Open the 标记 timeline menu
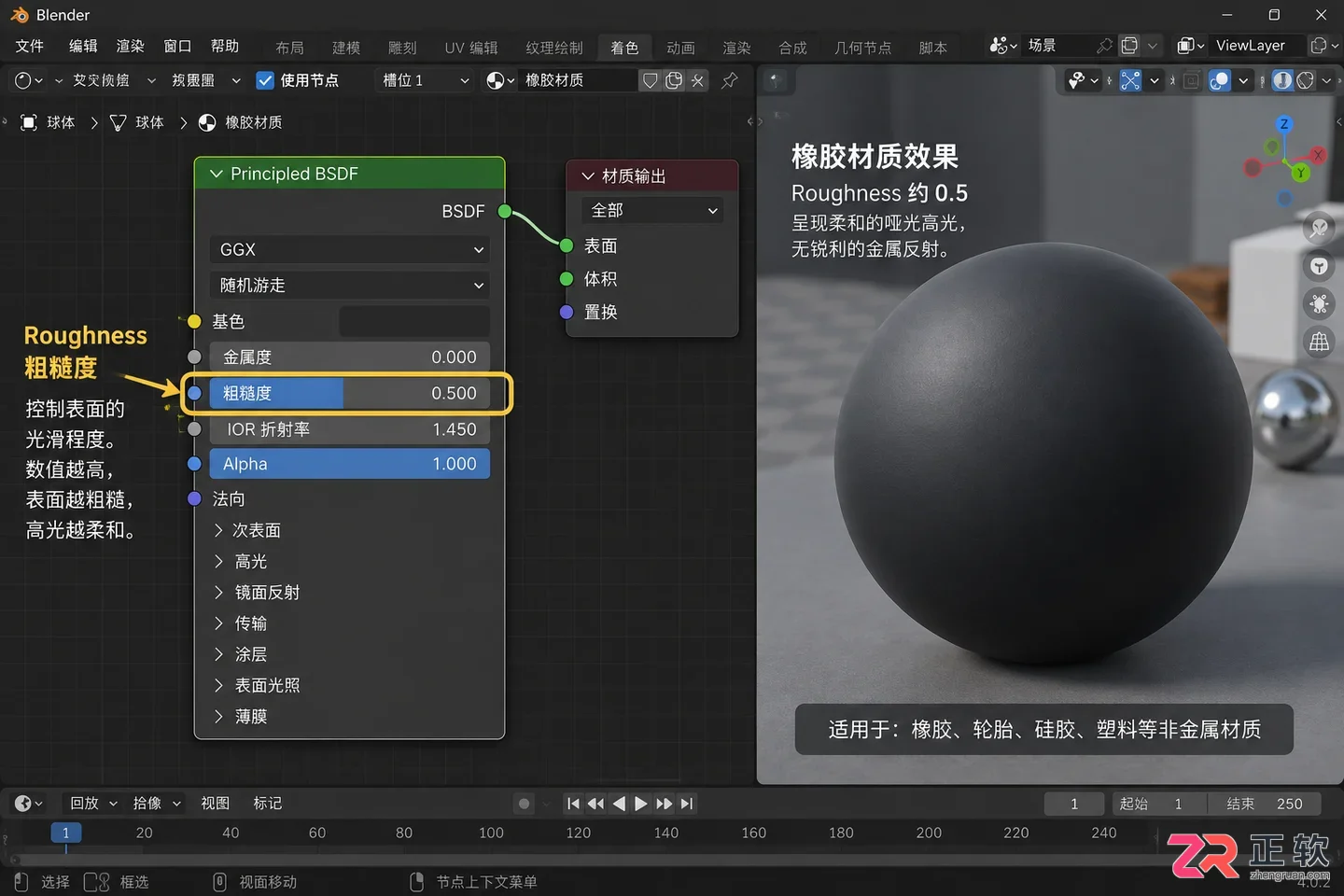 coord(267,804)
